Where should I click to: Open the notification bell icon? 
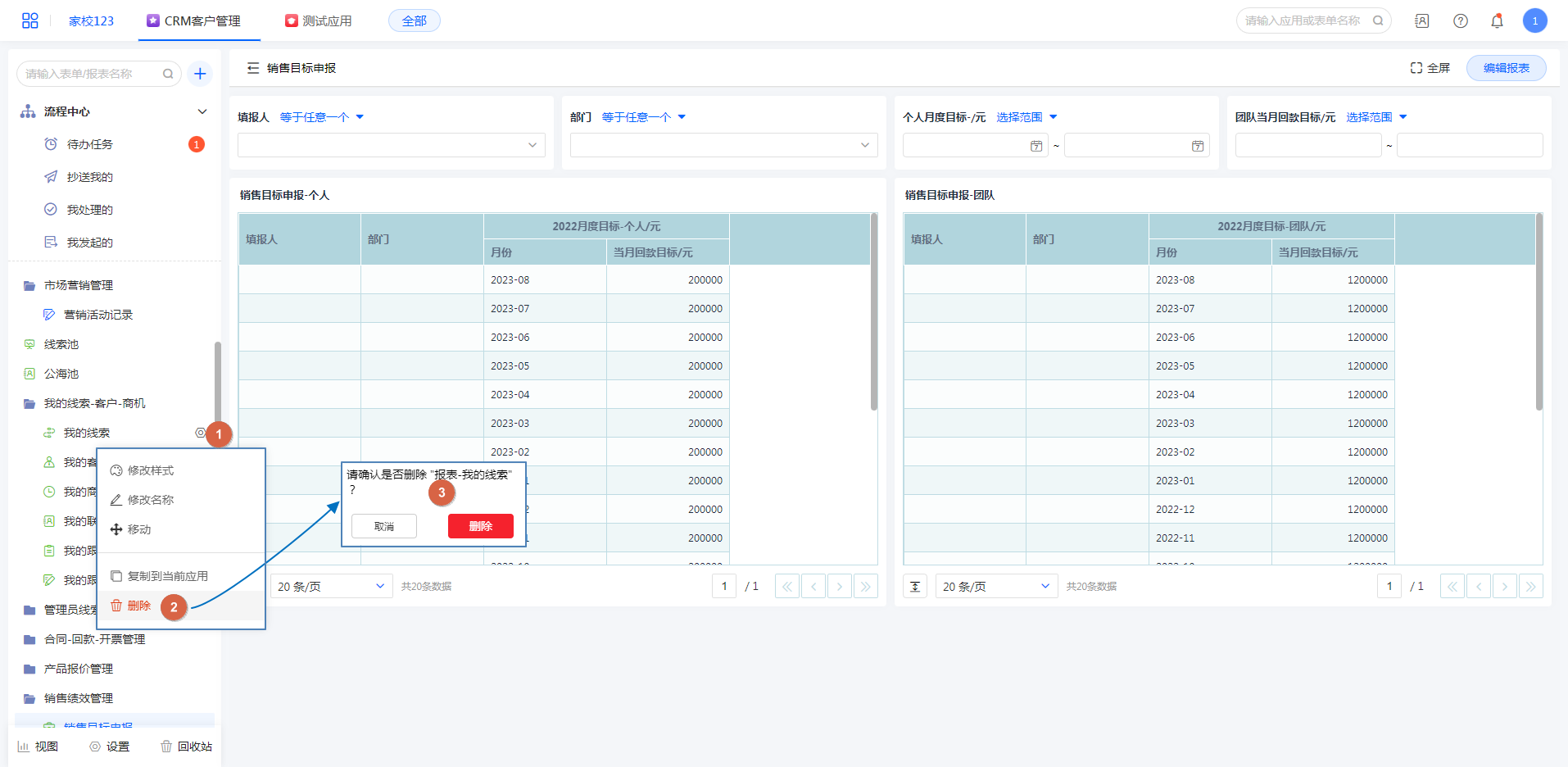point(1497,20)
